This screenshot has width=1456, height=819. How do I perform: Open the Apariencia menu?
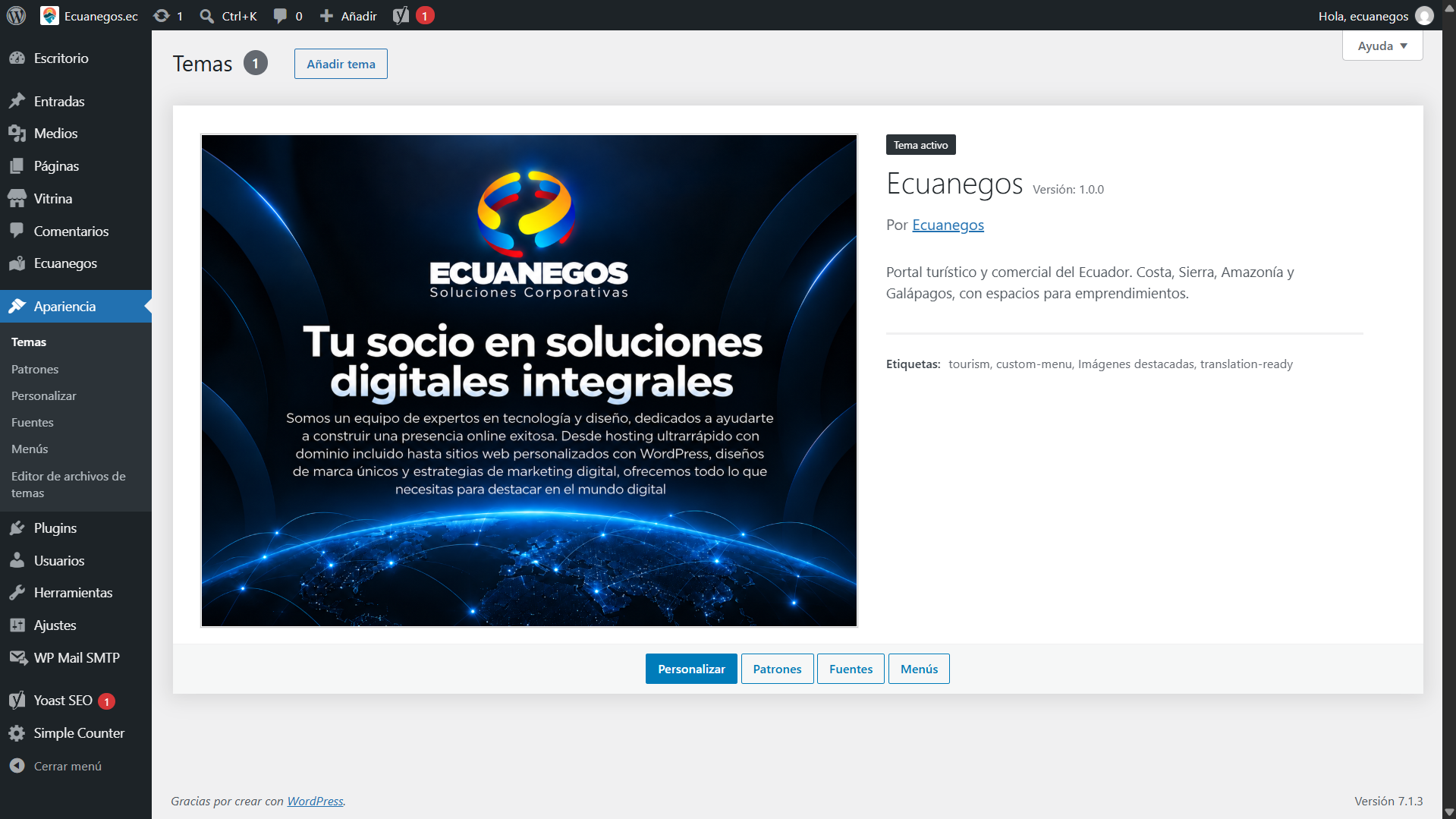pyautogui.click(x=76, y=307)
